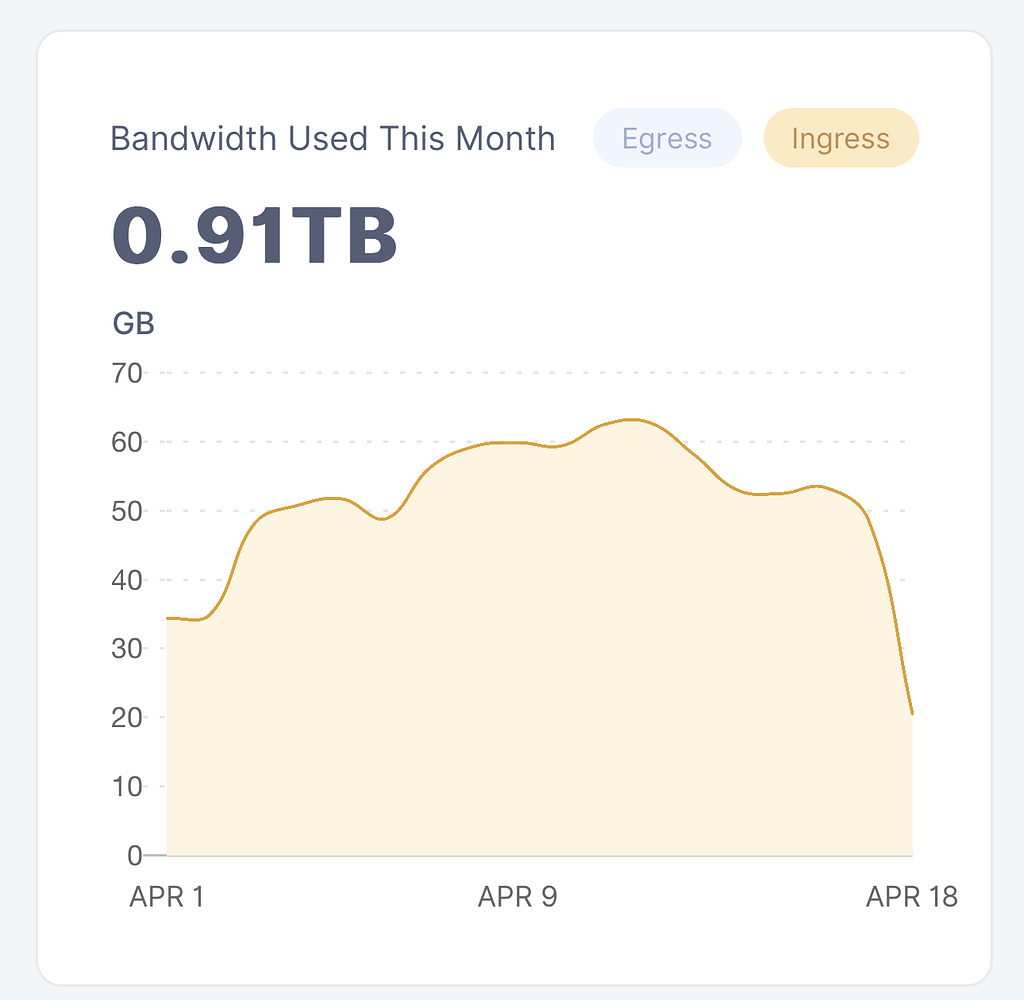Toggle the Ingress data pill
The height and width of the screenshot is (1000, 1024).
click(x=840, y=138)
